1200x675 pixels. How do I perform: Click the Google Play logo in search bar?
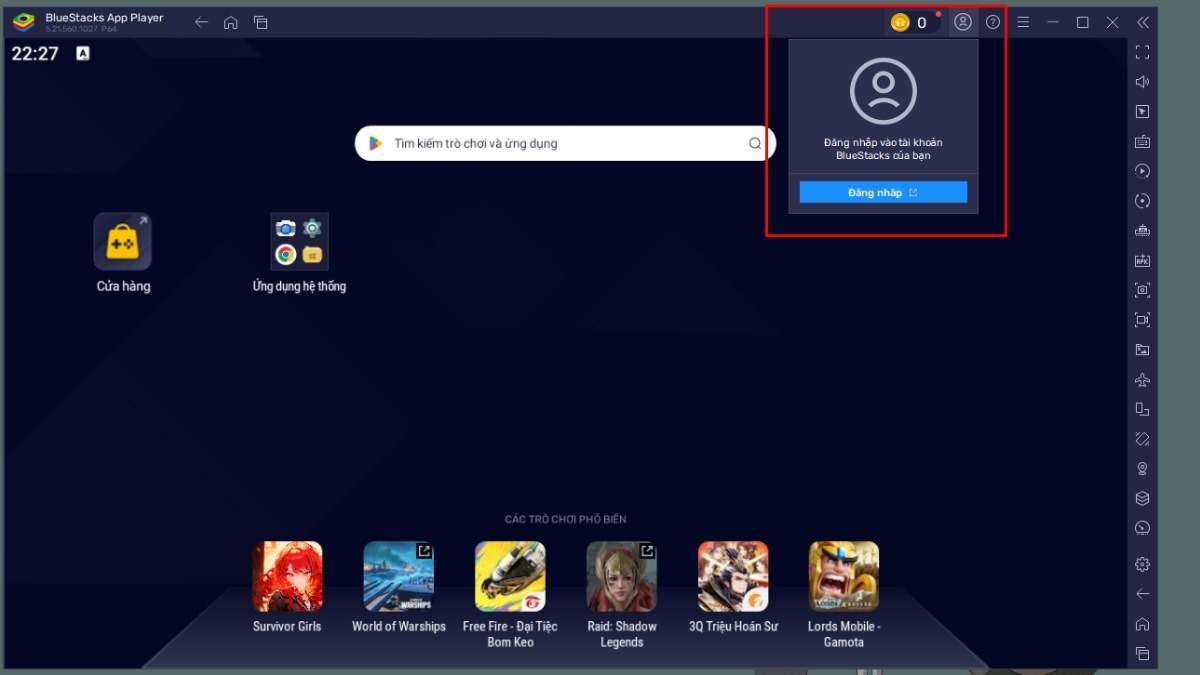tap(375, 143)
